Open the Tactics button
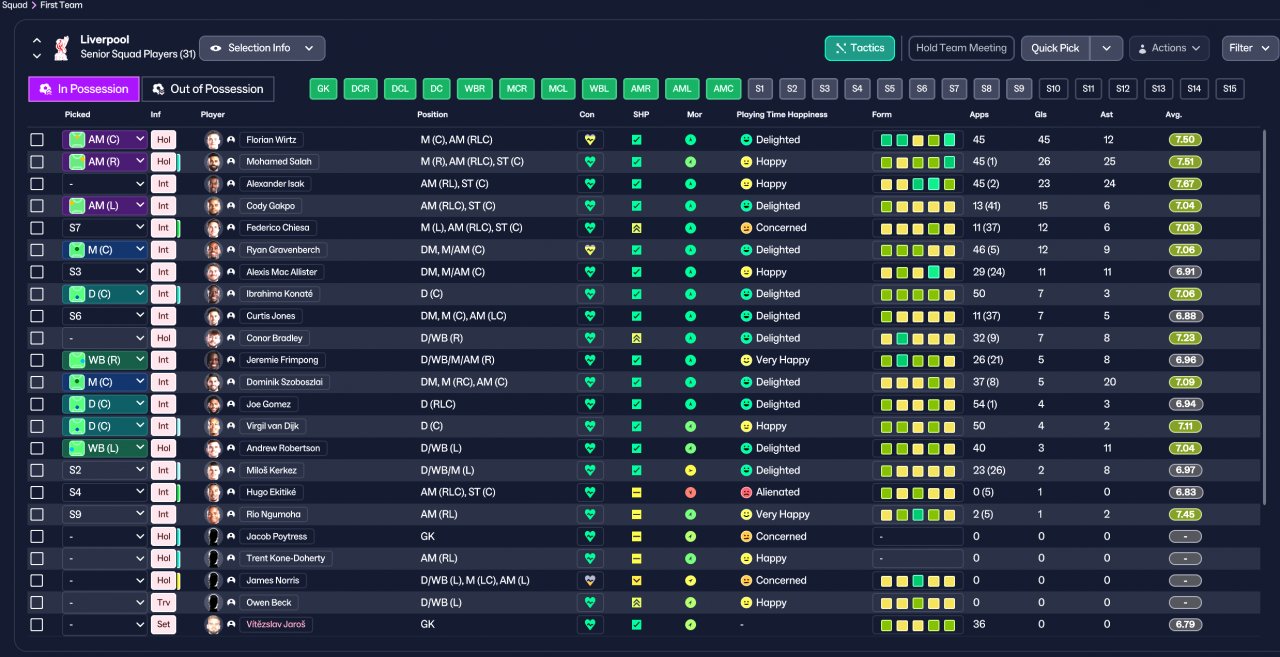The width and height of the screenshot is (1280, 657). (x=859, y=48)
